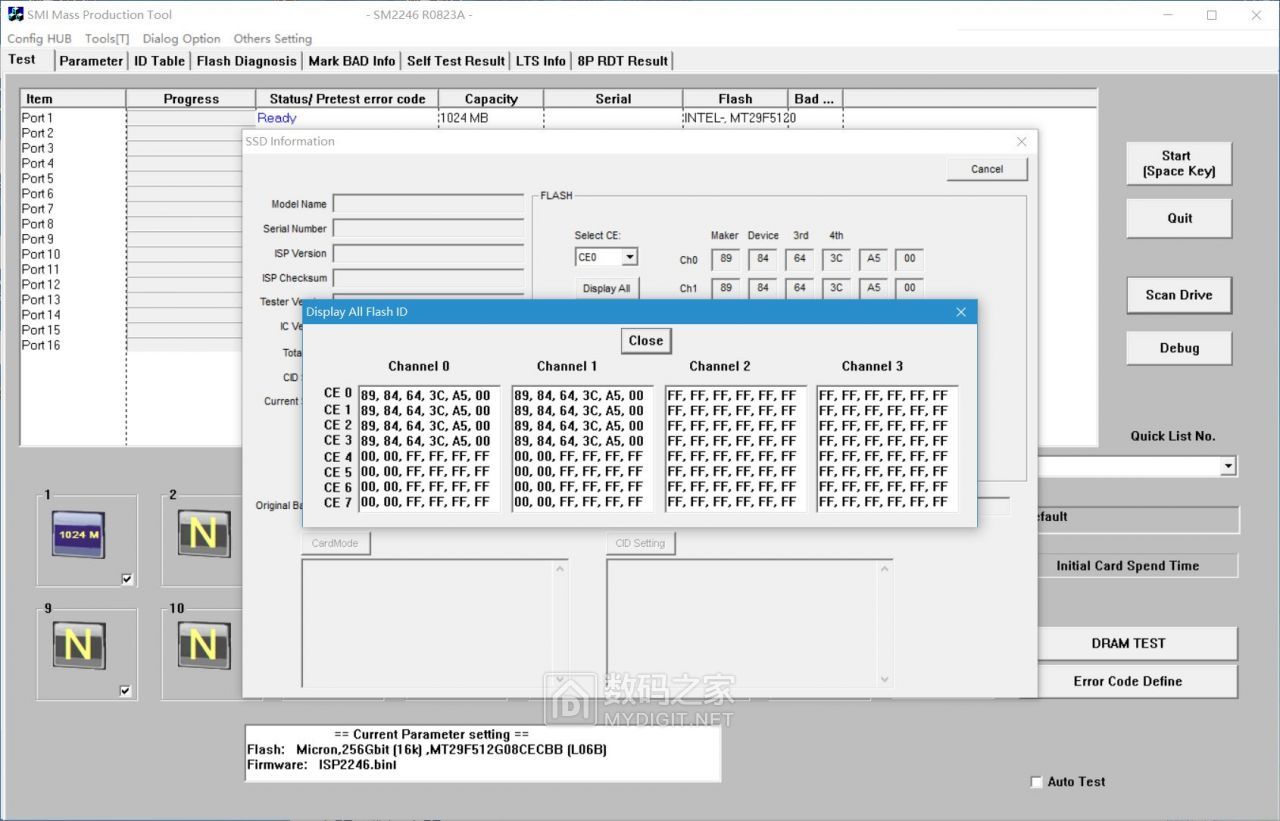Click the Model Name field

click(x=428, y=204)
